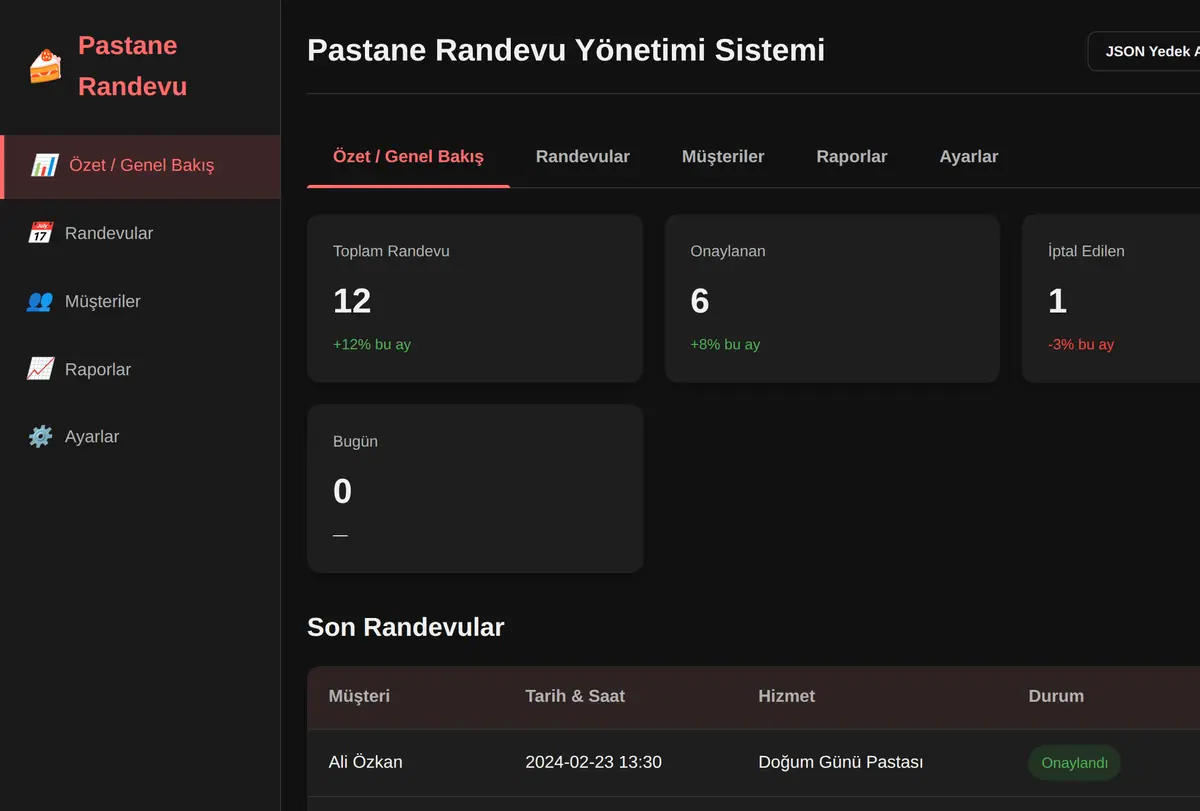1200x811 pixels.
Task: Switch to the Ayarlar tab
Action: pyautogui.click(x=969, y=157)
